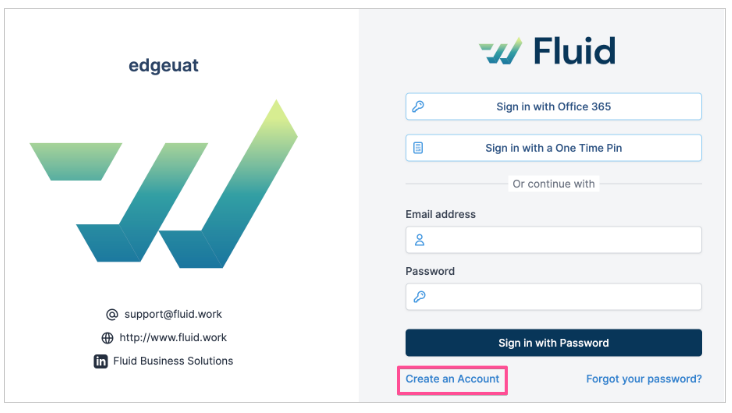Open Forgot your password? link
This screenshot has height=413, width=732.
[644, 379]
